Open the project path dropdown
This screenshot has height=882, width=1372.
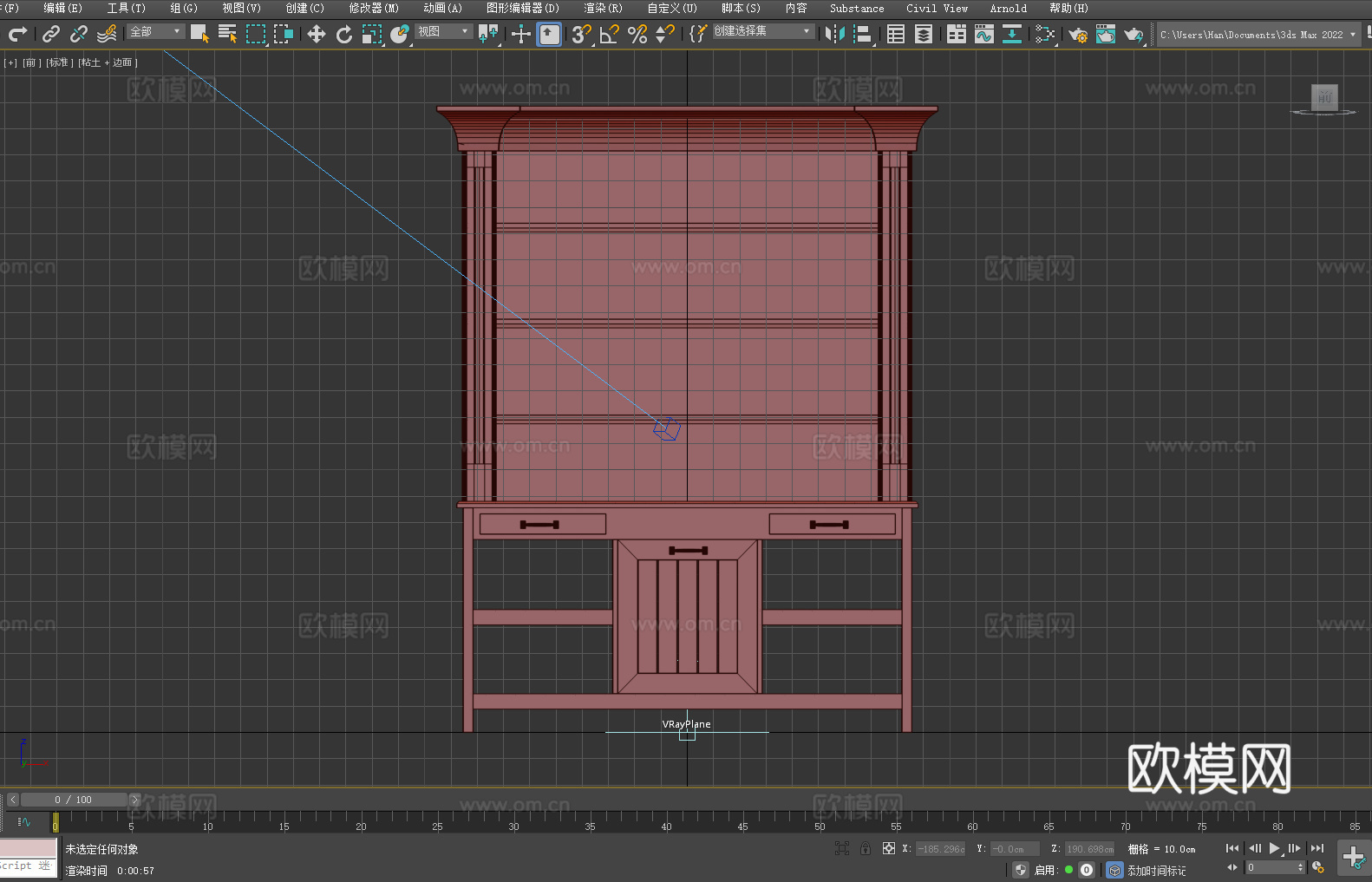tap(1258, 35)
